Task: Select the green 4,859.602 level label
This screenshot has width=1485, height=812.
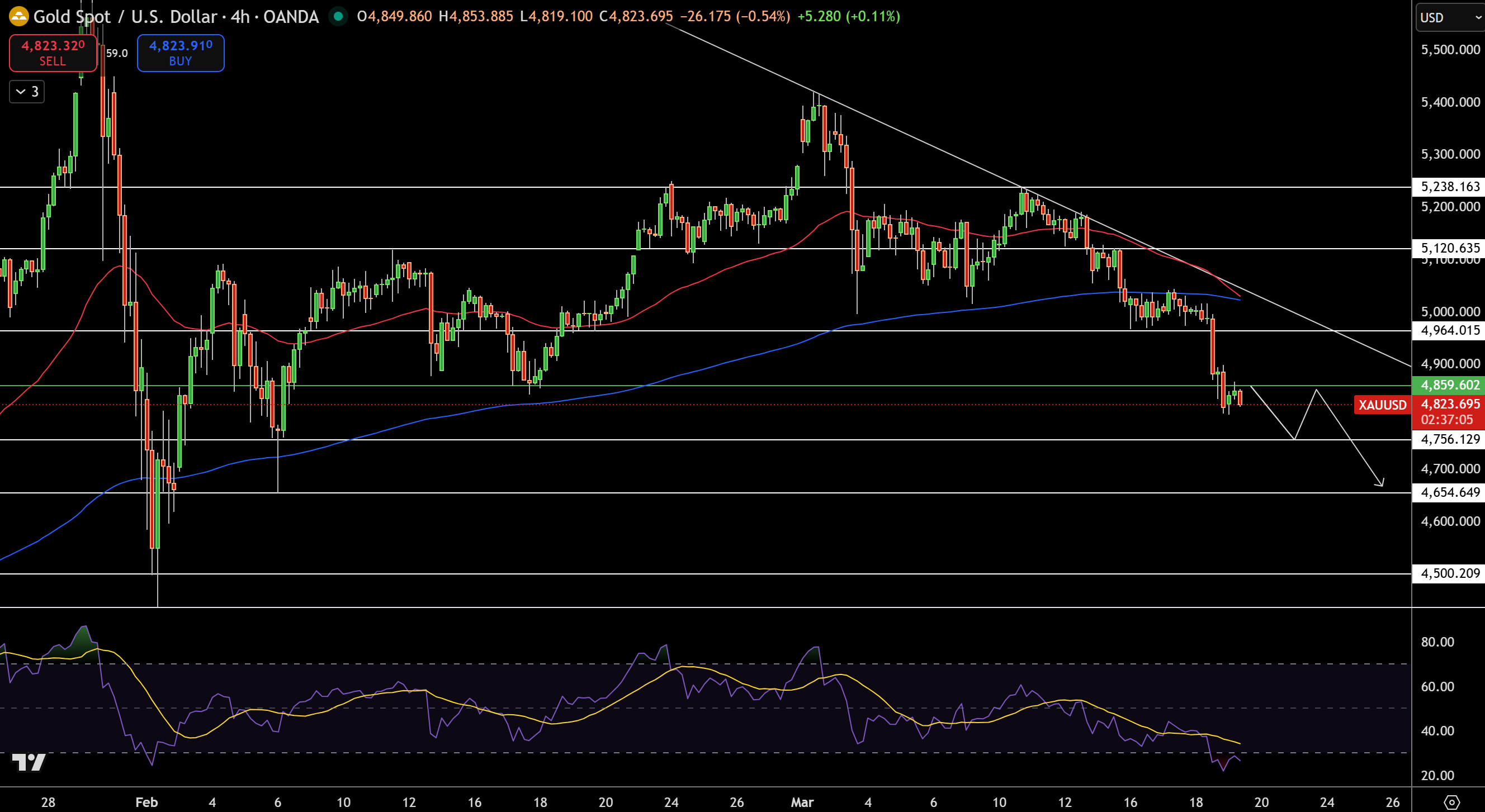Action: [1448, 385]
